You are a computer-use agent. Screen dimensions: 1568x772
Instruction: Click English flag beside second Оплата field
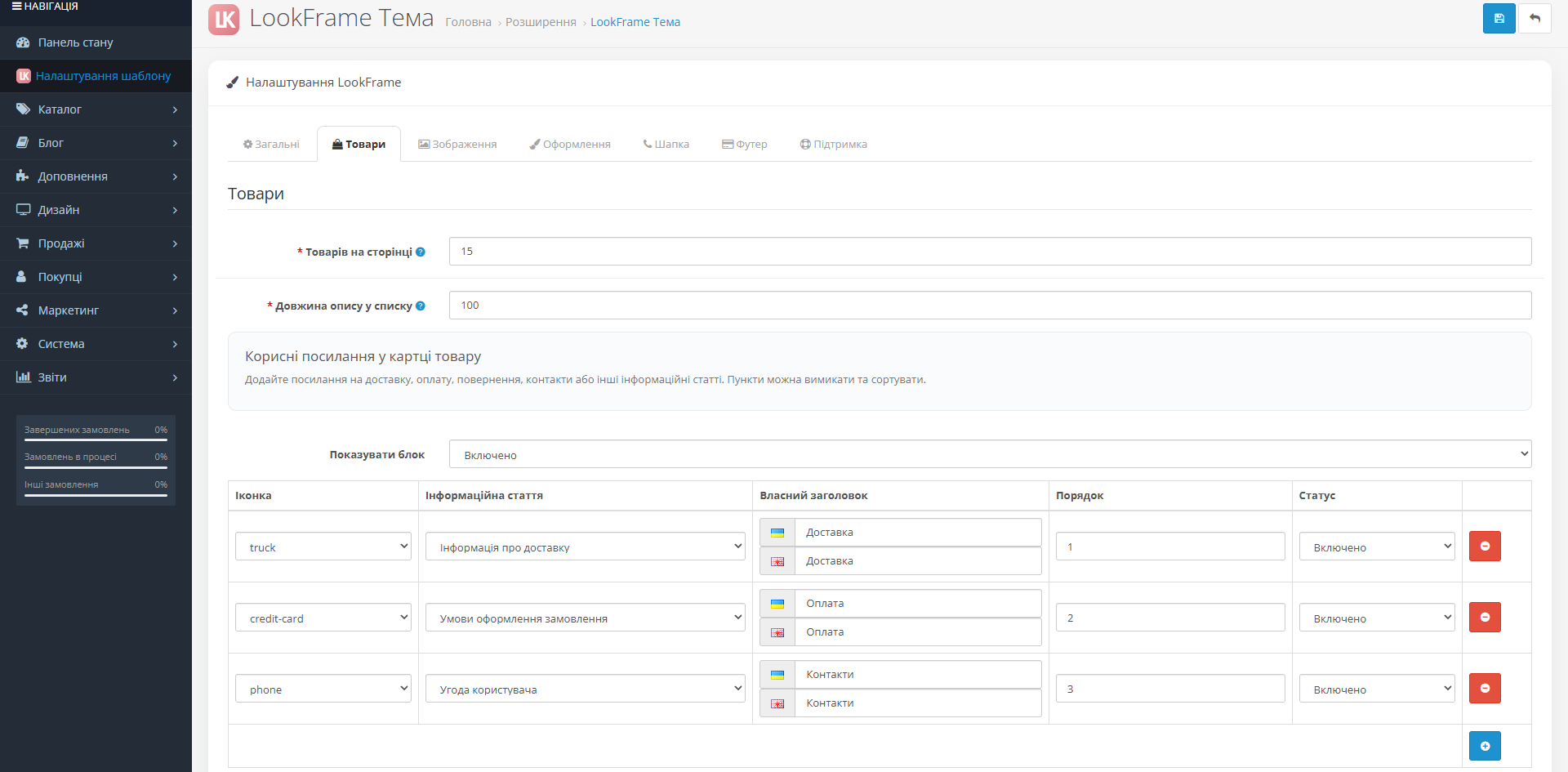click(x=777, y=632)
